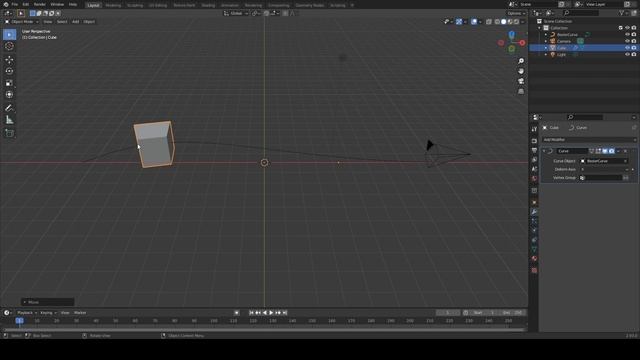Toggle Curve modifier edit mode display
Viewport: 640px width, 360px height.
tap(598, 151)
